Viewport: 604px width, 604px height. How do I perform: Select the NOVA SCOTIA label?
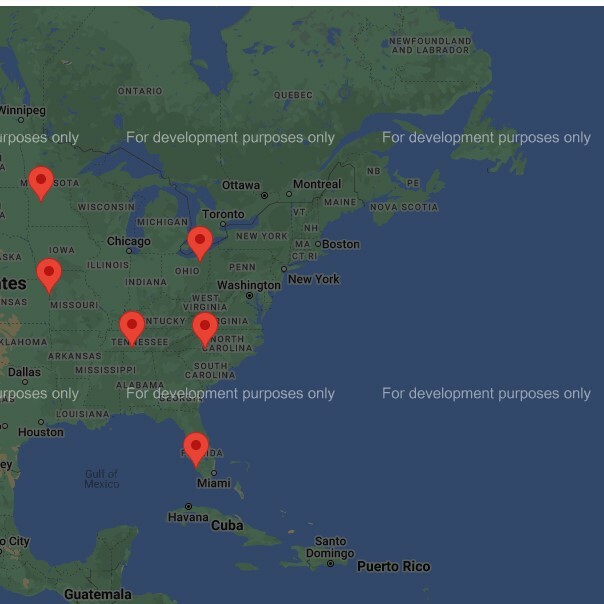point(404,207)
